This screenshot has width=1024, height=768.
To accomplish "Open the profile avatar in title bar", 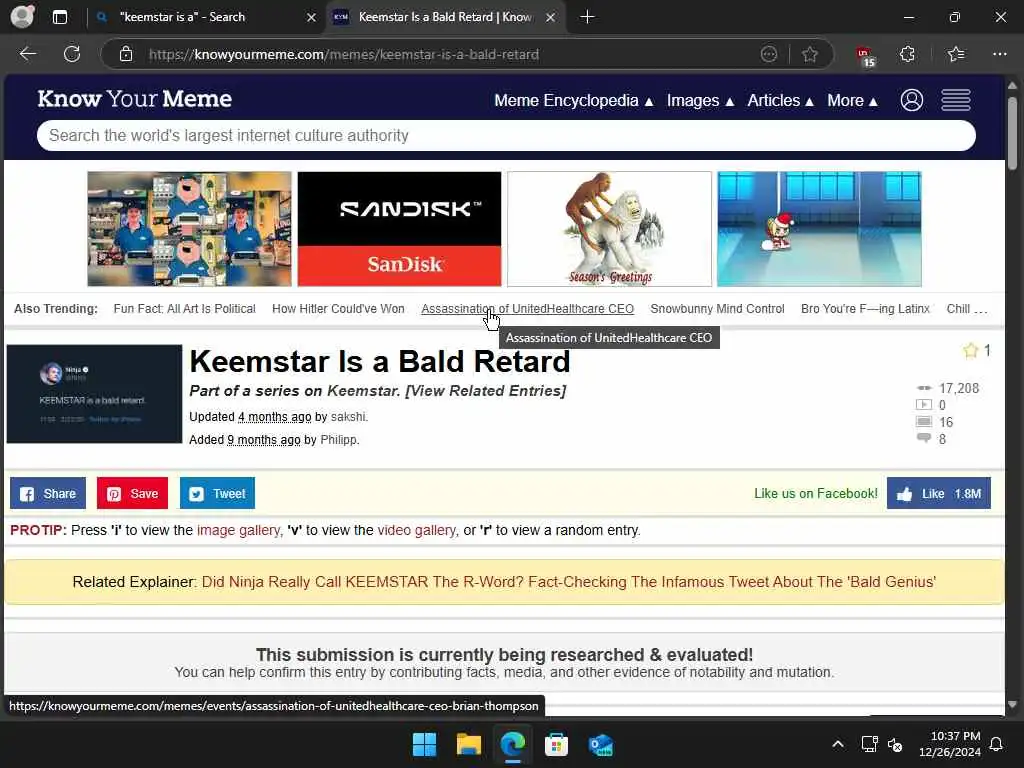I will point(22,16).
